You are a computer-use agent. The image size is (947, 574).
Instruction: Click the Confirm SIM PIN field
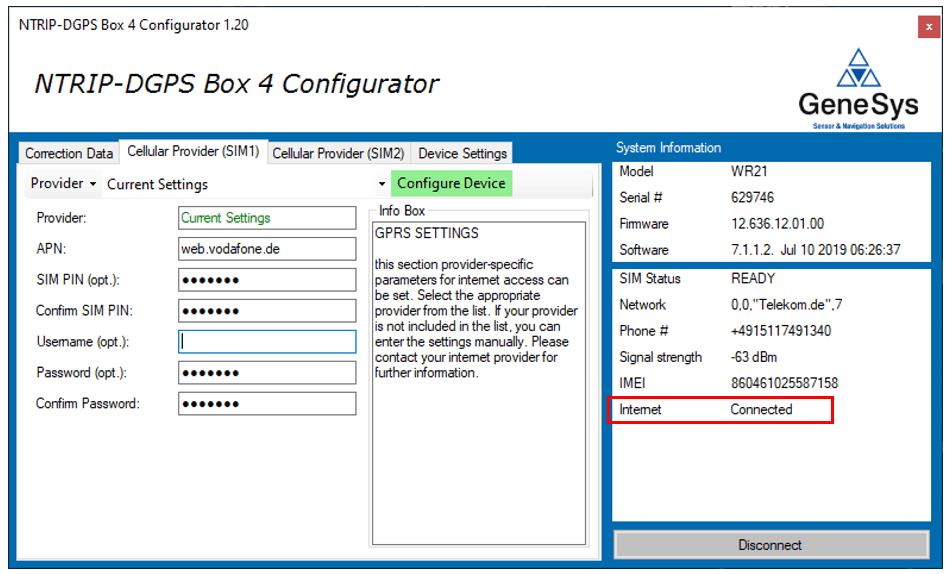tap(267, 311)
